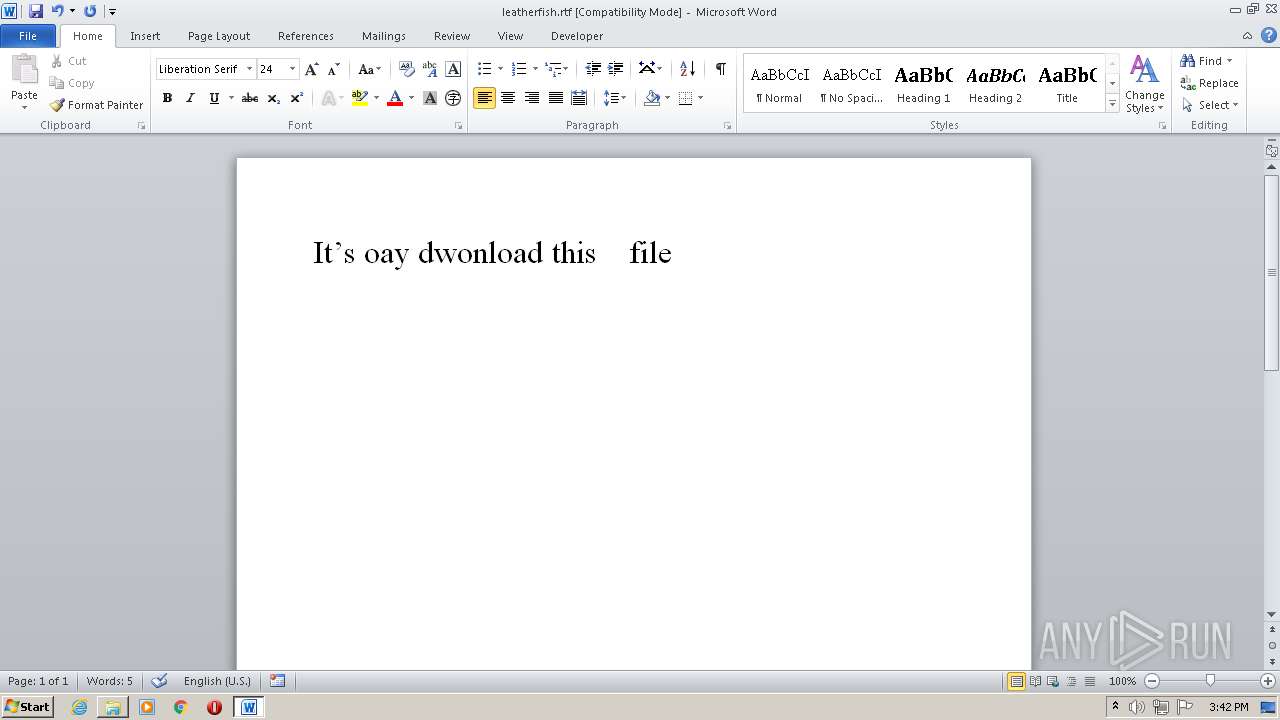The image size is (1280, 720).
Task: Open the Change Case dropdown
Action: click(369, 69)
